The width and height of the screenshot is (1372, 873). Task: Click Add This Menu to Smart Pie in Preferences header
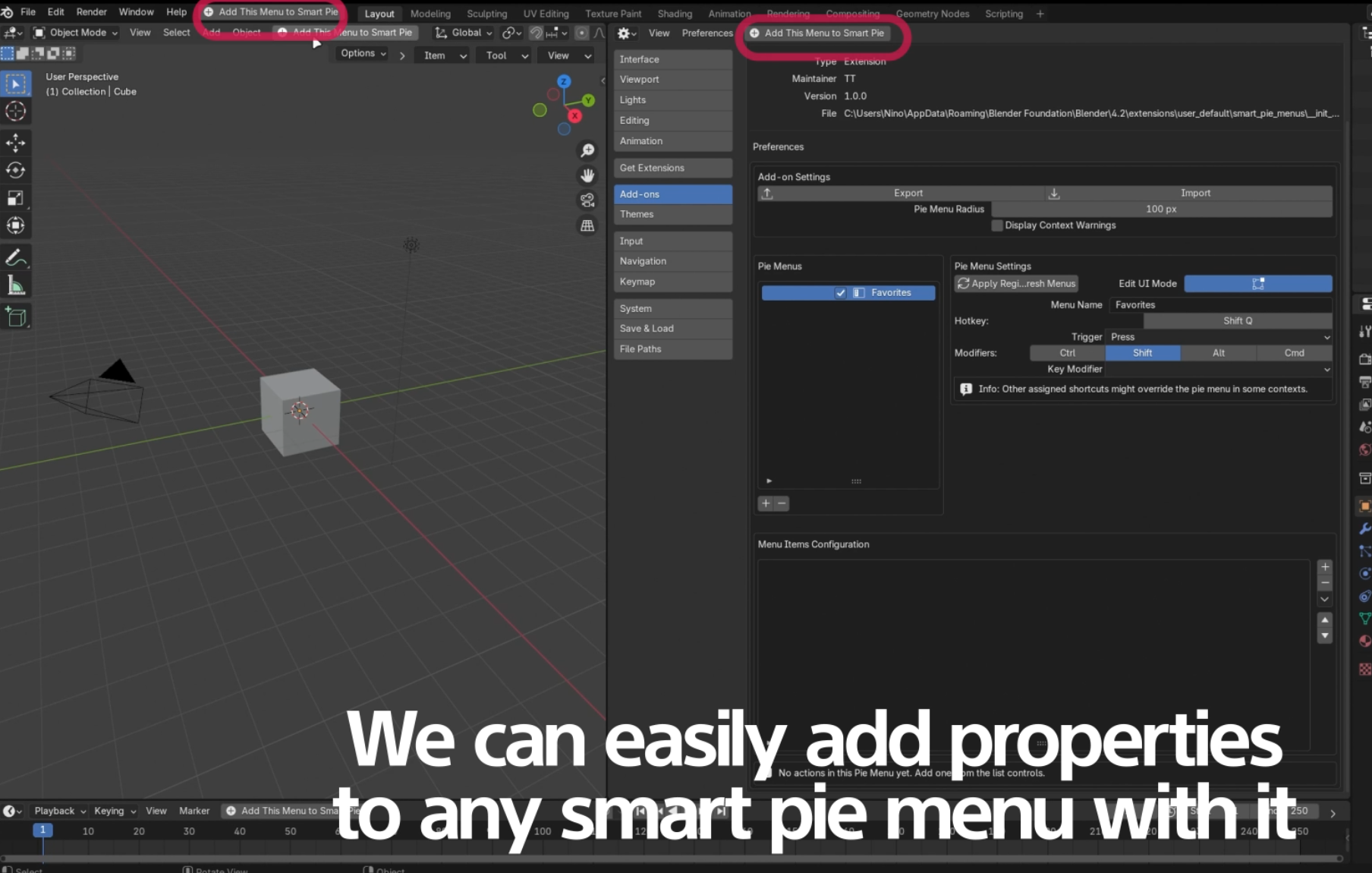point(817,33)
